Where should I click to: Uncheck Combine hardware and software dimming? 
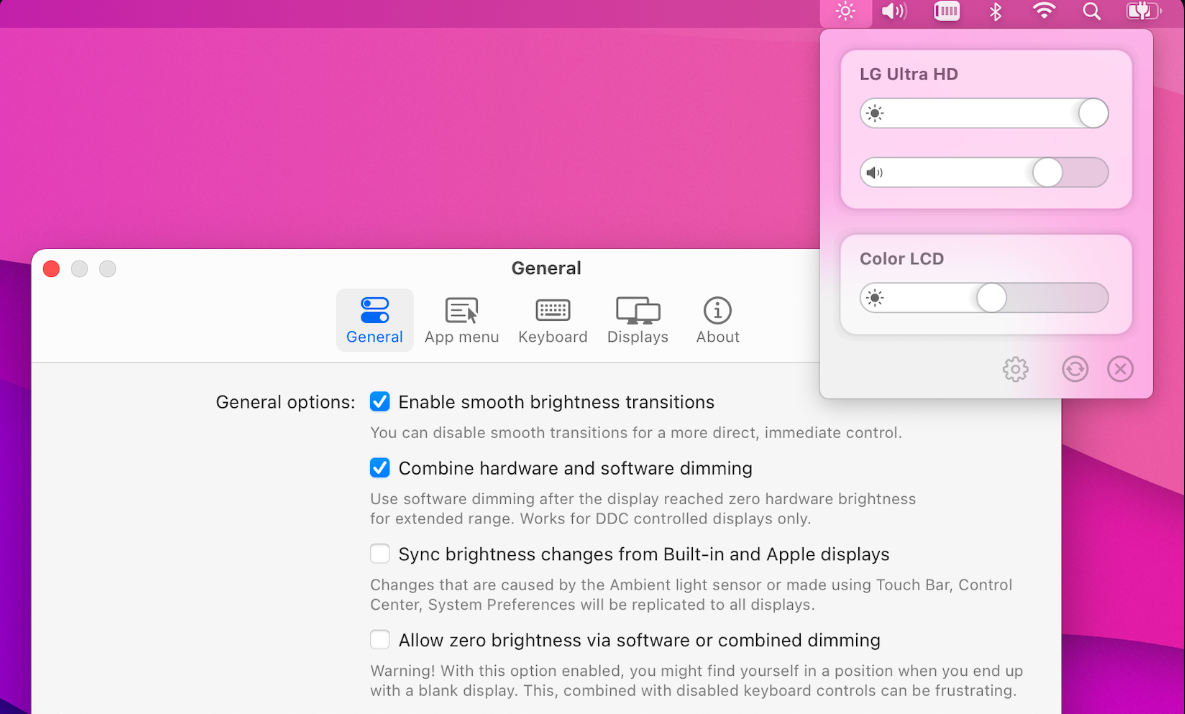pos(380,468)
